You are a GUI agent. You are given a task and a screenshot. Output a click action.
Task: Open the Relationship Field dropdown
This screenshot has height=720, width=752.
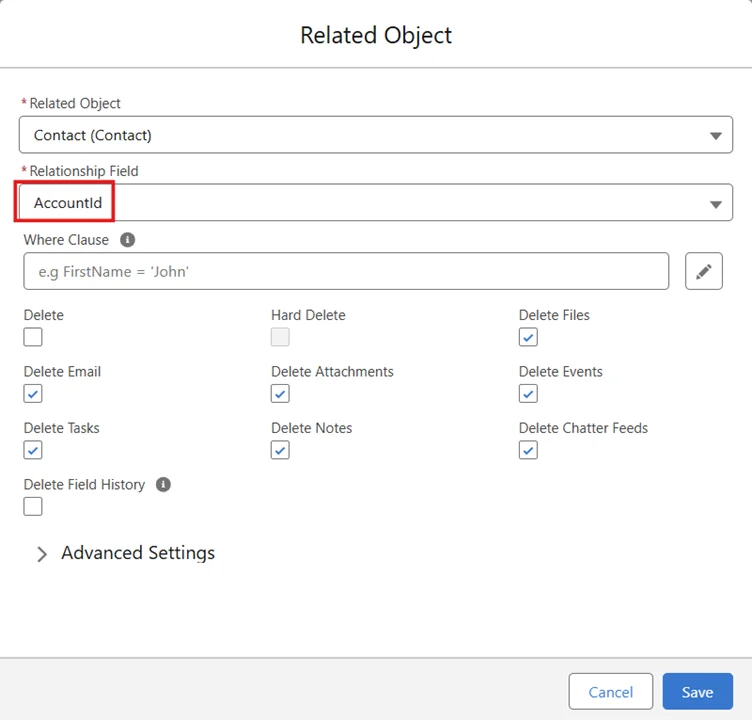click(376, 203)
